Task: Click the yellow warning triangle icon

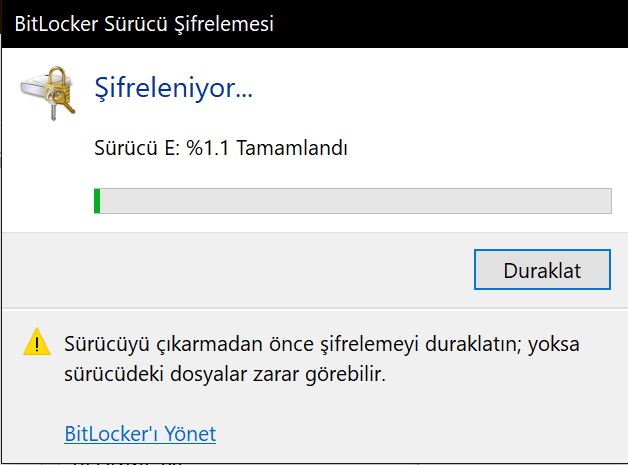Action: 38,344
